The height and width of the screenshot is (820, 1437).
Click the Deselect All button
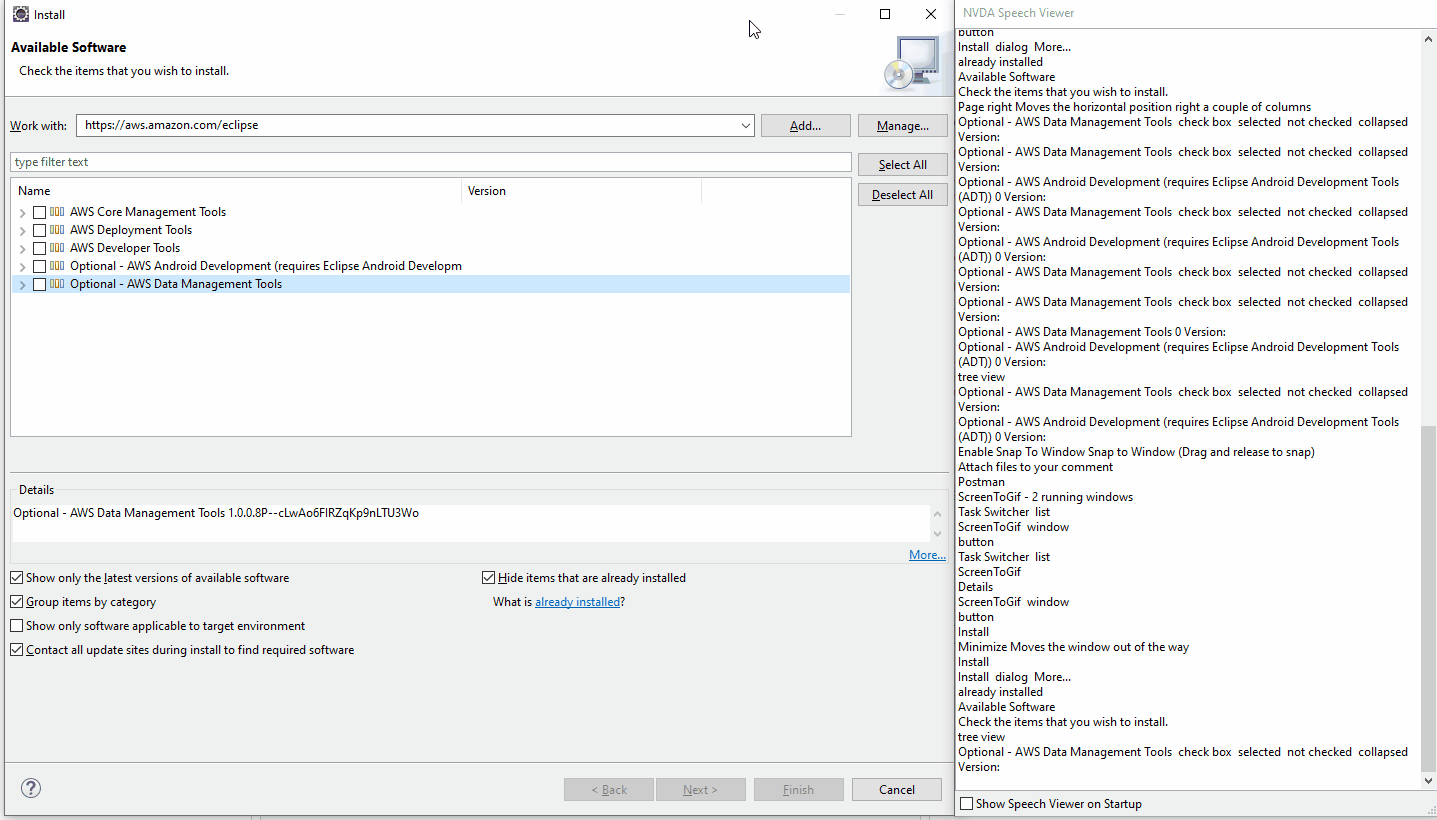click(903, 195)
